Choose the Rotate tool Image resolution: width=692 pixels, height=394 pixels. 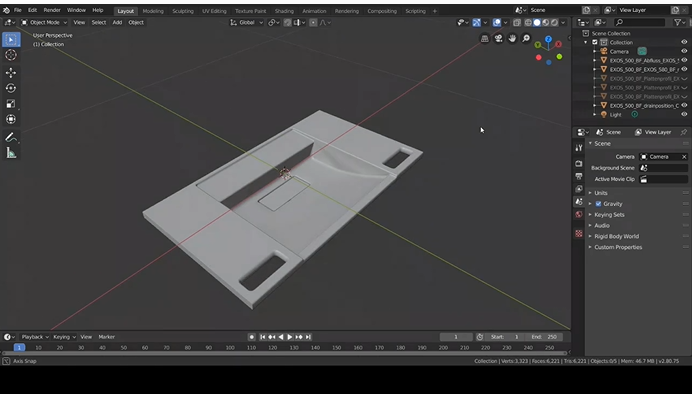pos(11,88)
